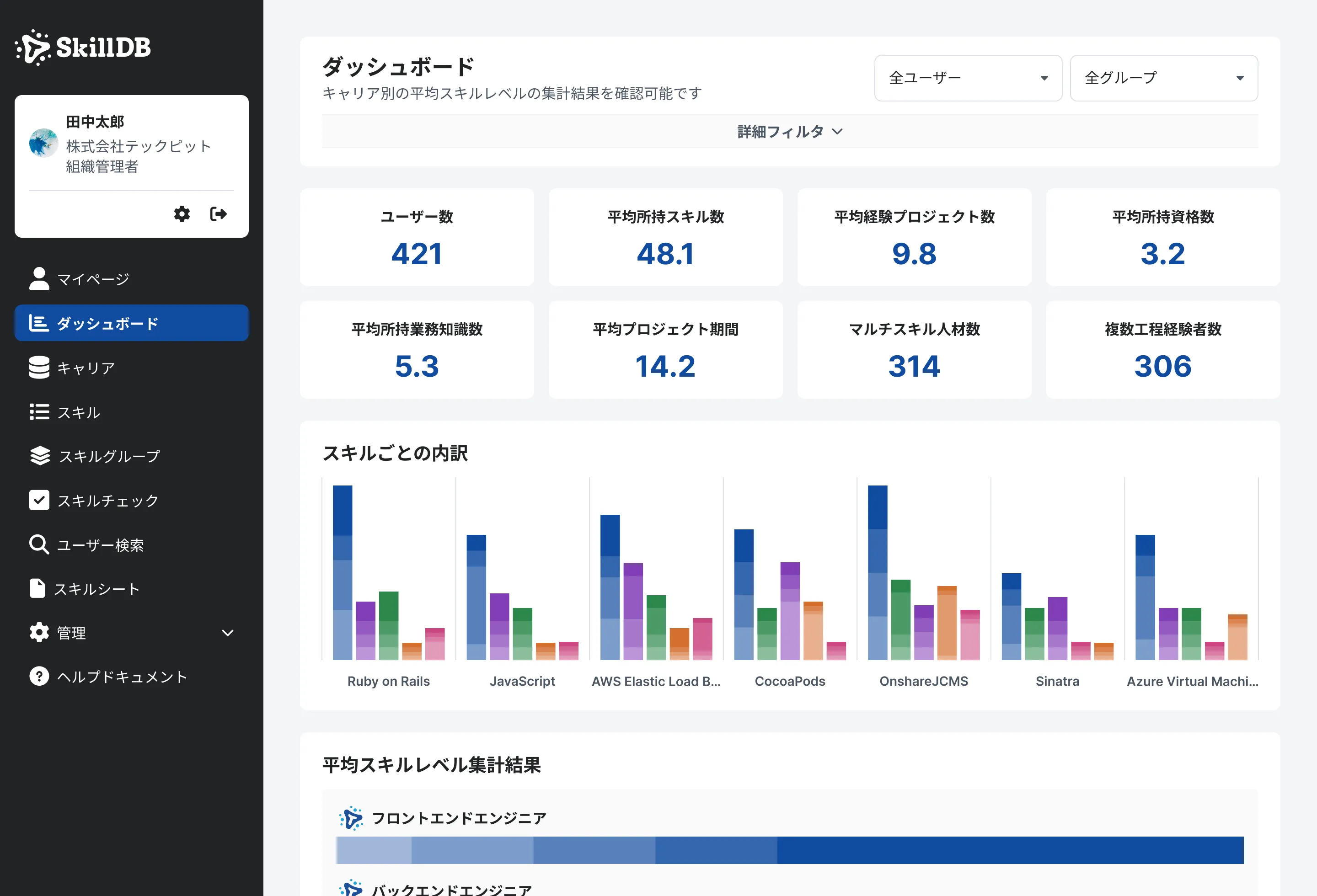
Task: Open マイページ menu label
Action: tap(93, 279)
